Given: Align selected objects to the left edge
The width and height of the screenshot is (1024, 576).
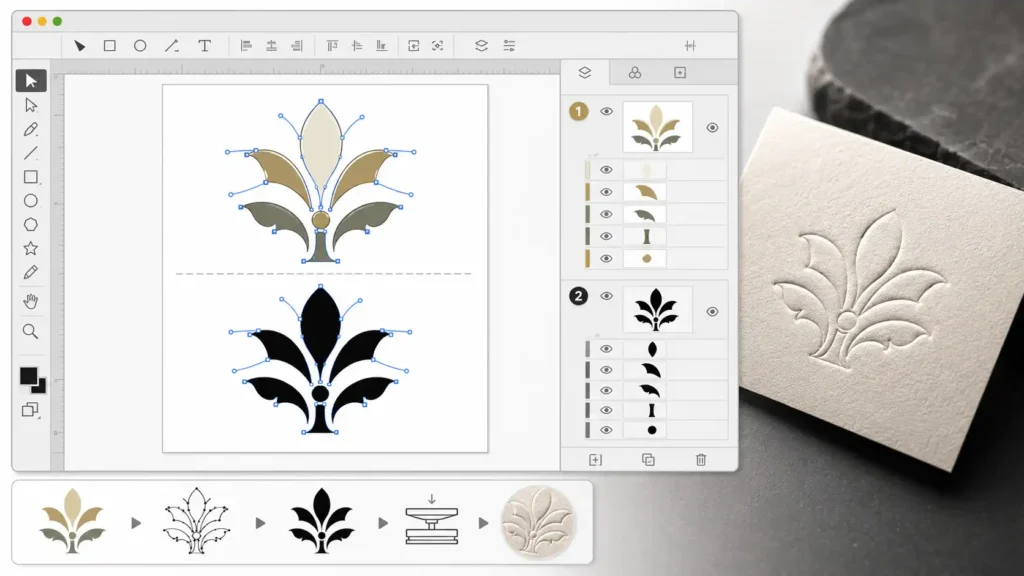Looking at the screenshot, I should (x=246, y=46).
